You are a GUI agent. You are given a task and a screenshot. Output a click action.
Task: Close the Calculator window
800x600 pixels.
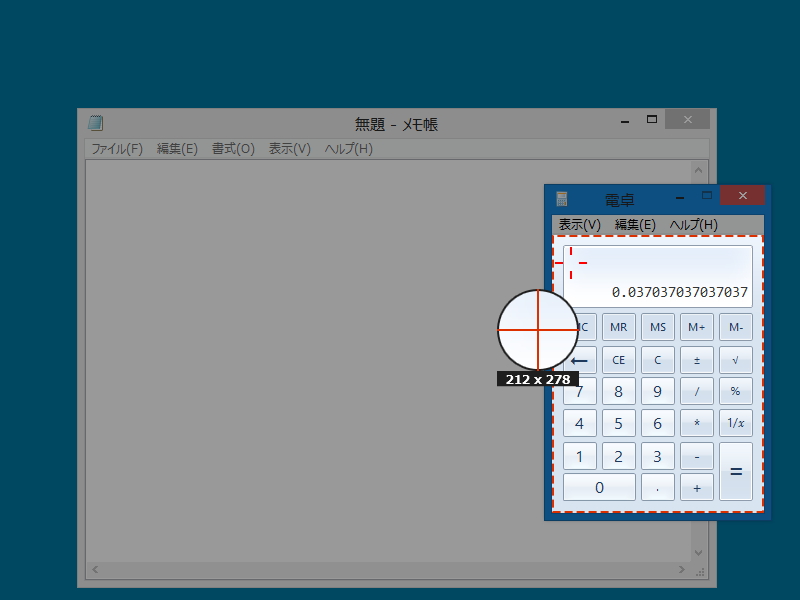[743, 195]
